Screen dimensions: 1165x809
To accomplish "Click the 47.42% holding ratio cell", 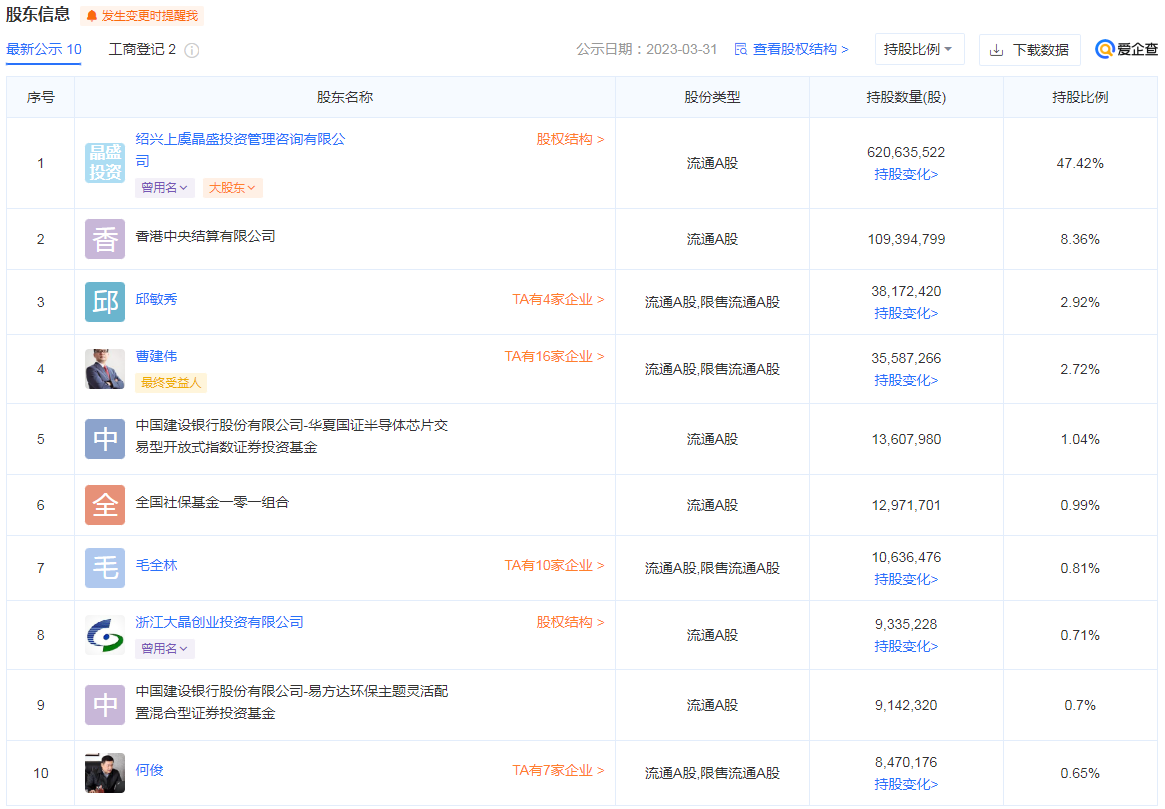I will 1080,163.
